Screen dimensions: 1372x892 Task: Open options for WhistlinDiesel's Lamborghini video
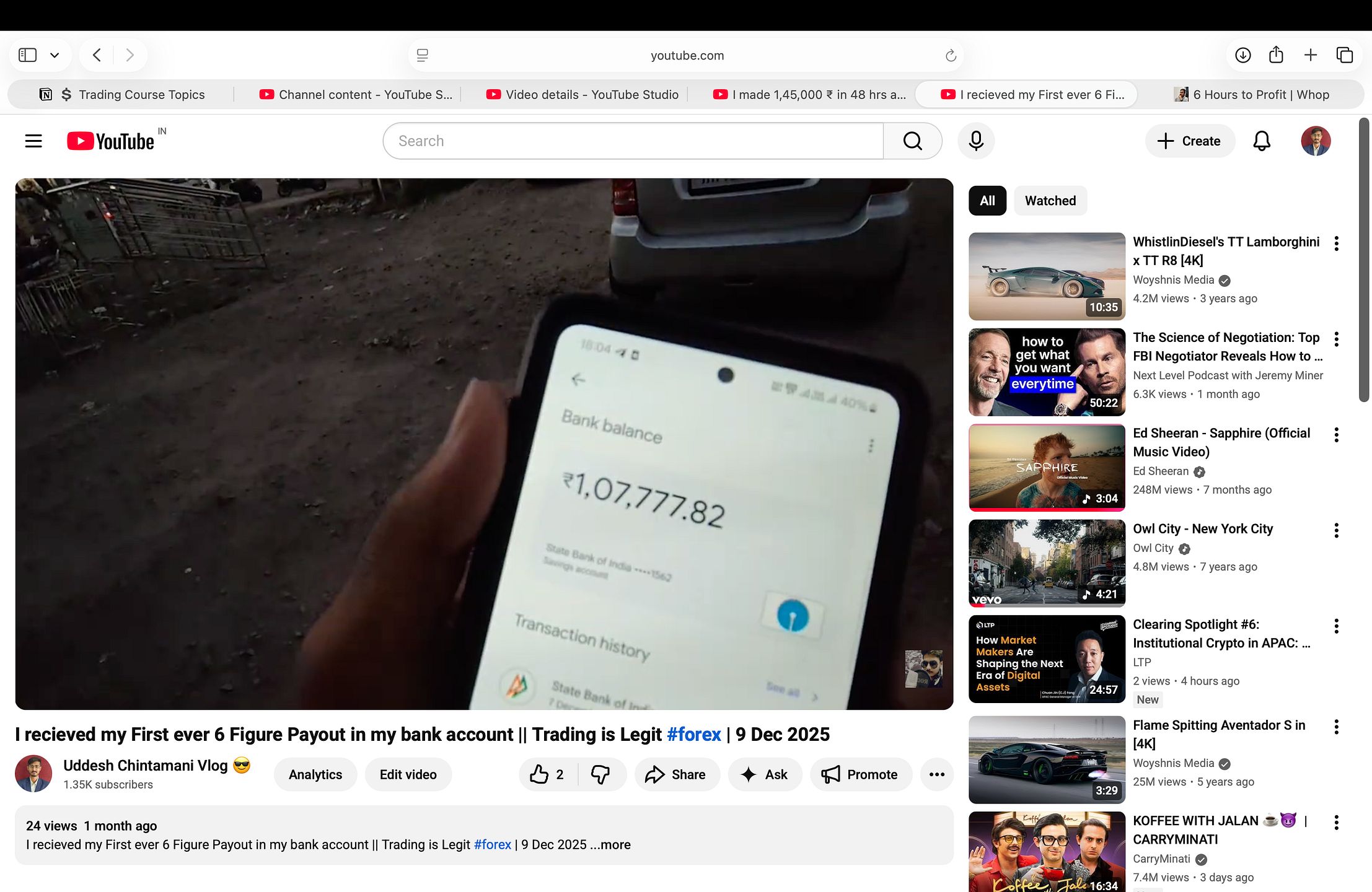(x=1337, y=243)
